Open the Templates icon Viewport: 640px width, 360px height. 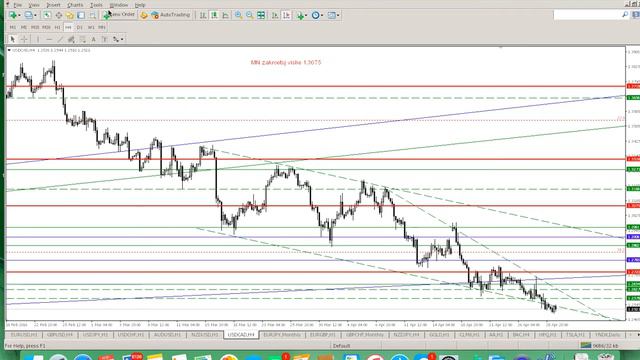pyautogui.click(x=331, y=15)
